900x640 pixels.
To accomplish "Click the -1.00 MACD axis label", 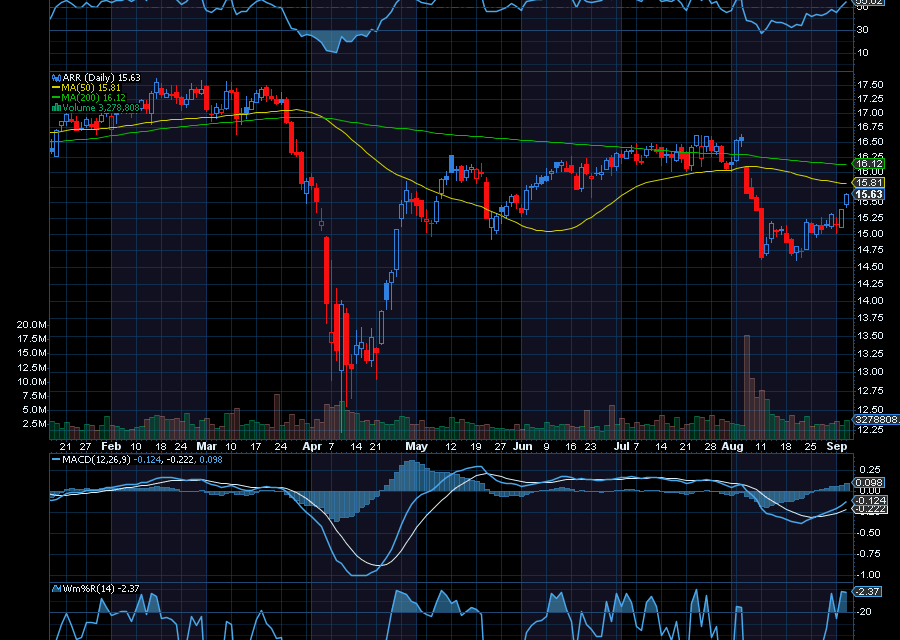I will 868,575.
